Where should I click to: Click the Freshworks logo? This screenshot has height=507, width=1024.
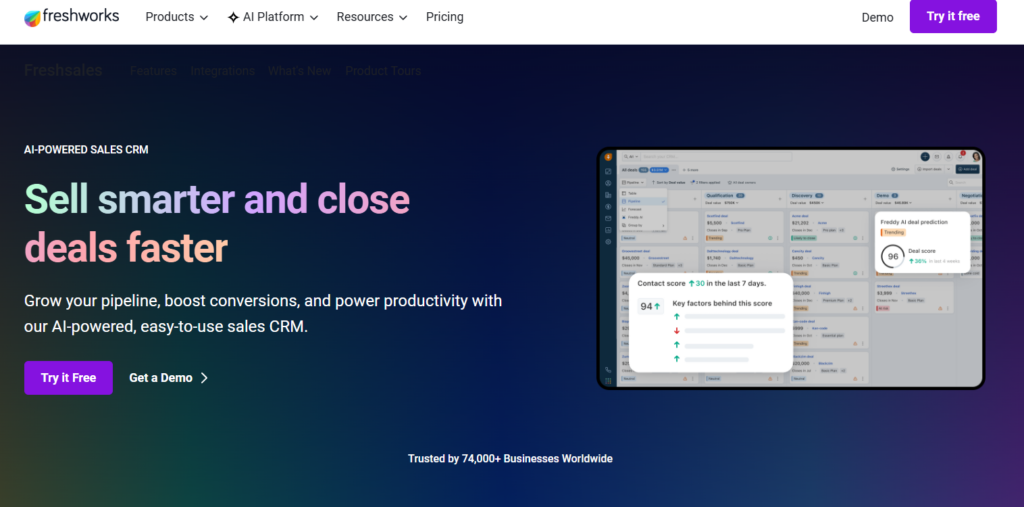[x=72, y=17]
